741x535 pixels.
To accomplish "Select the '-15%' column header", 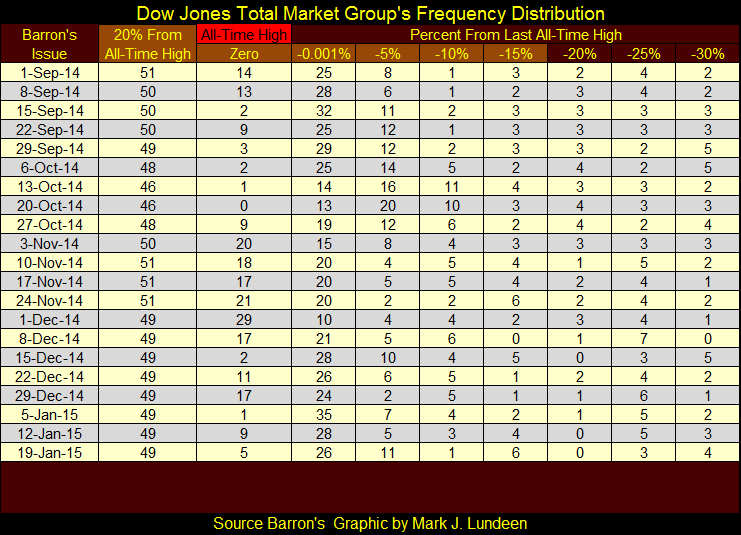I will pyautogui.click(x=516, y=53).
